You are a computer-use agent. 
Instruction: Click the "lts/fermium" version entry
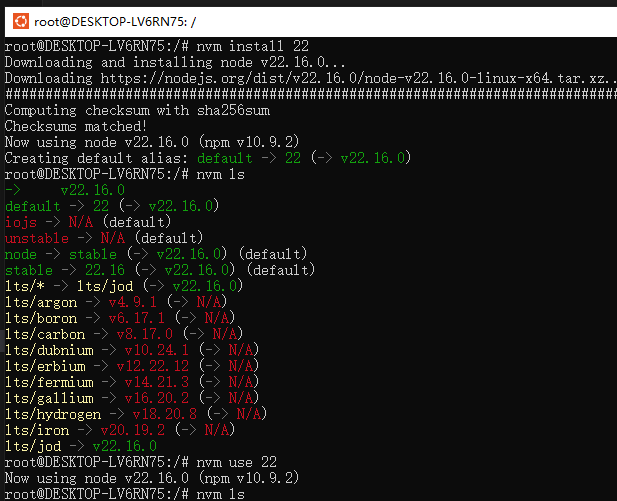click(49, 382)
